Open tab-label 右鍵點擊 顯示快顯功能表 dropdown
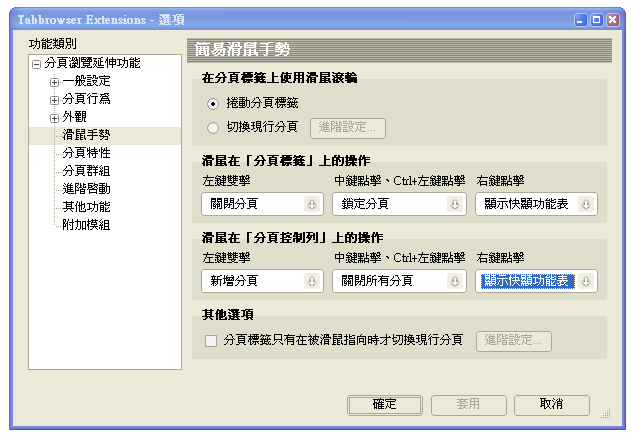This screenshot has height=437, width=634. 536,204
